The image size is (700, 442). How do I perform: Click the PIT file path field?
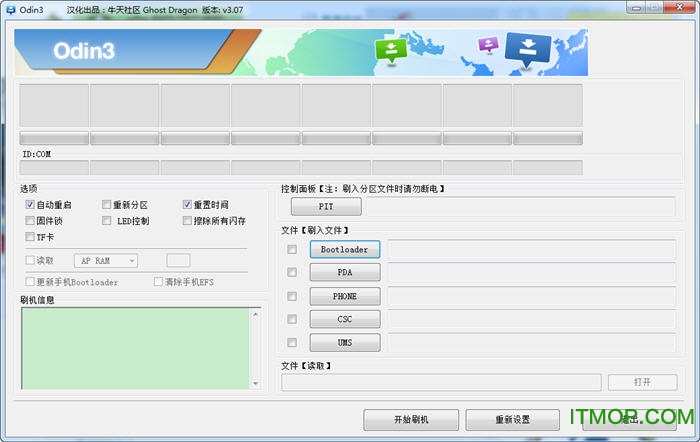pos(521,206)
